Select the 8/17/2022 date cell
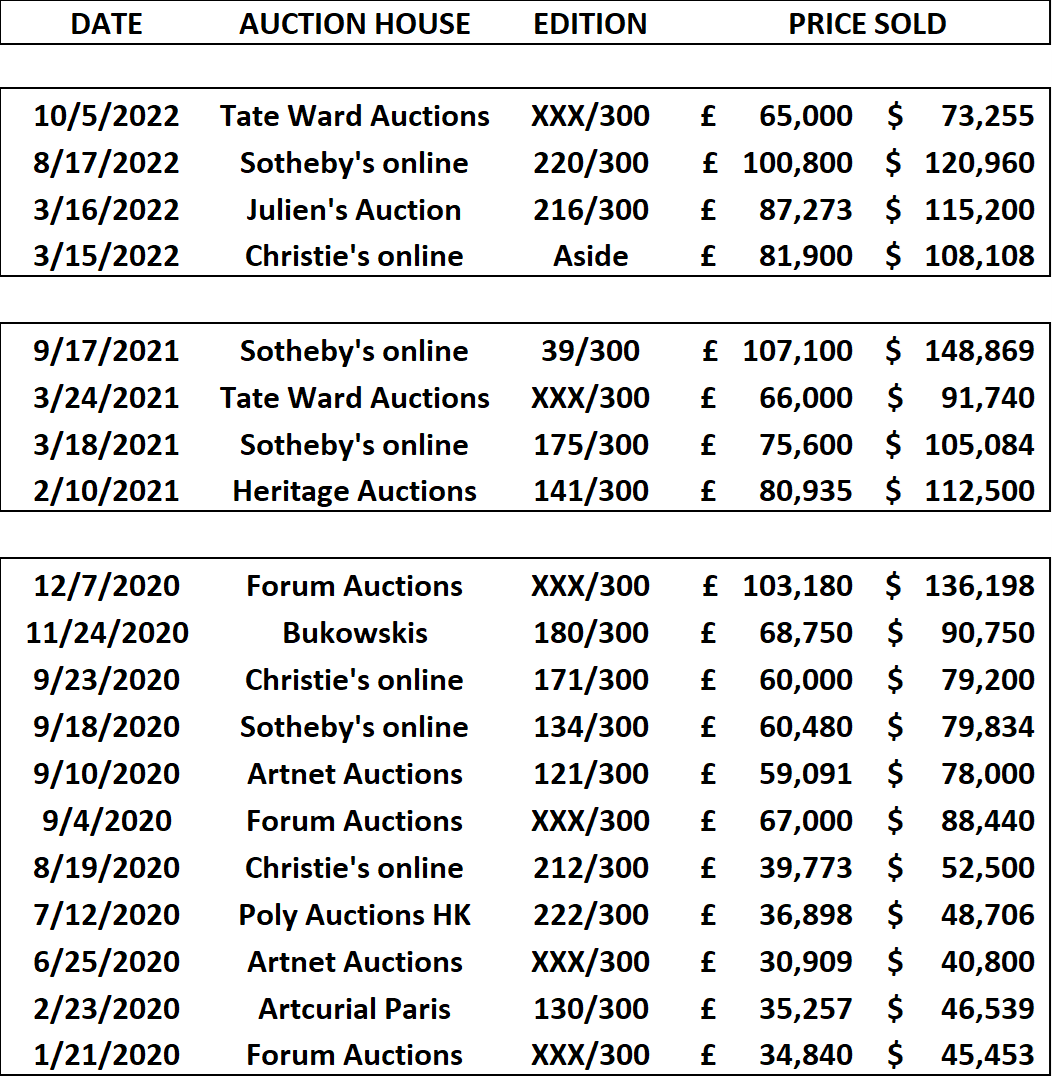This screenshot has width=1052, height=1077. 106,163
